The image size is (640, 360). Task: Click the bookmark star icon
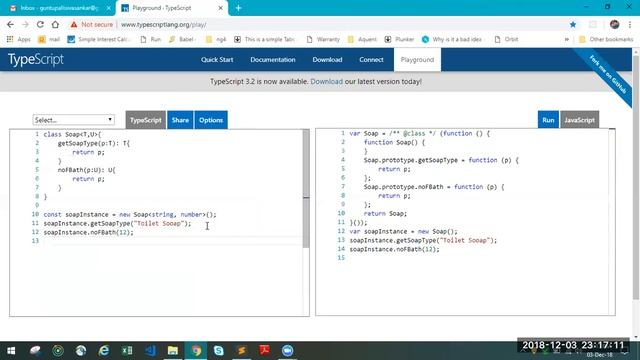tap(573, 24)
